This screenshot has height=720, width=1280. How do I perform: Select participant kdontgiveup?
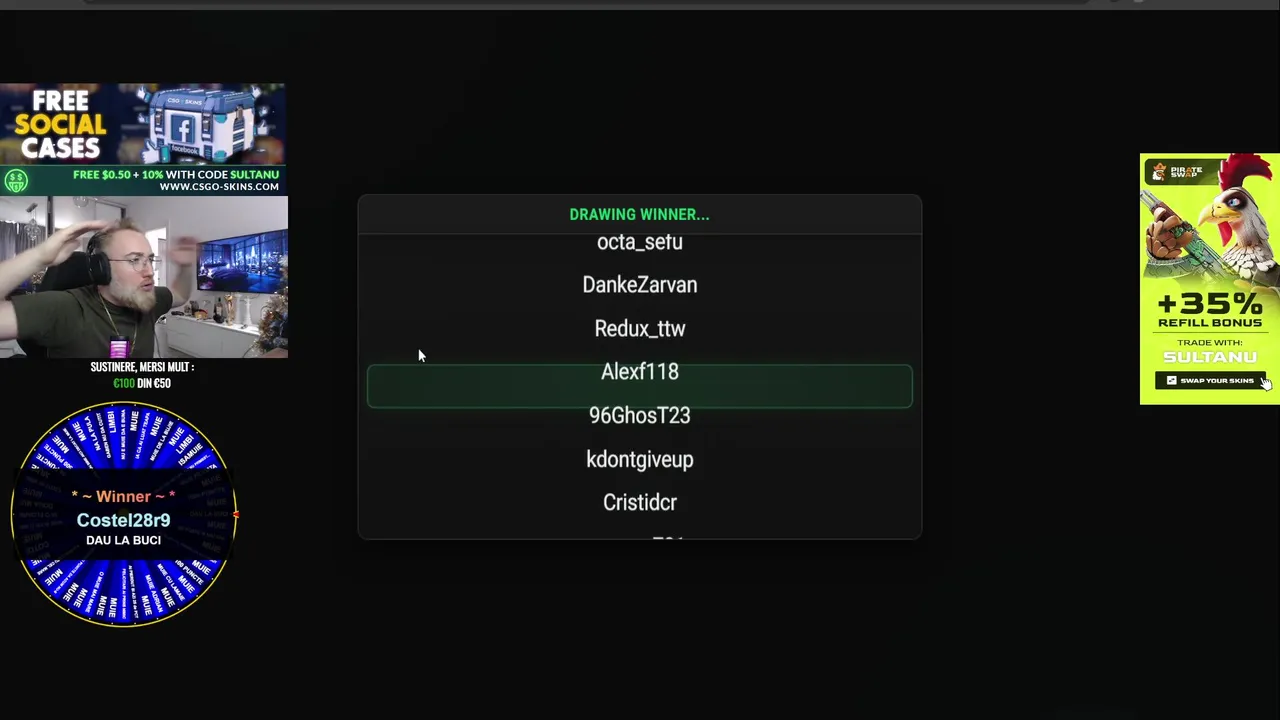(x=640, y=459)
